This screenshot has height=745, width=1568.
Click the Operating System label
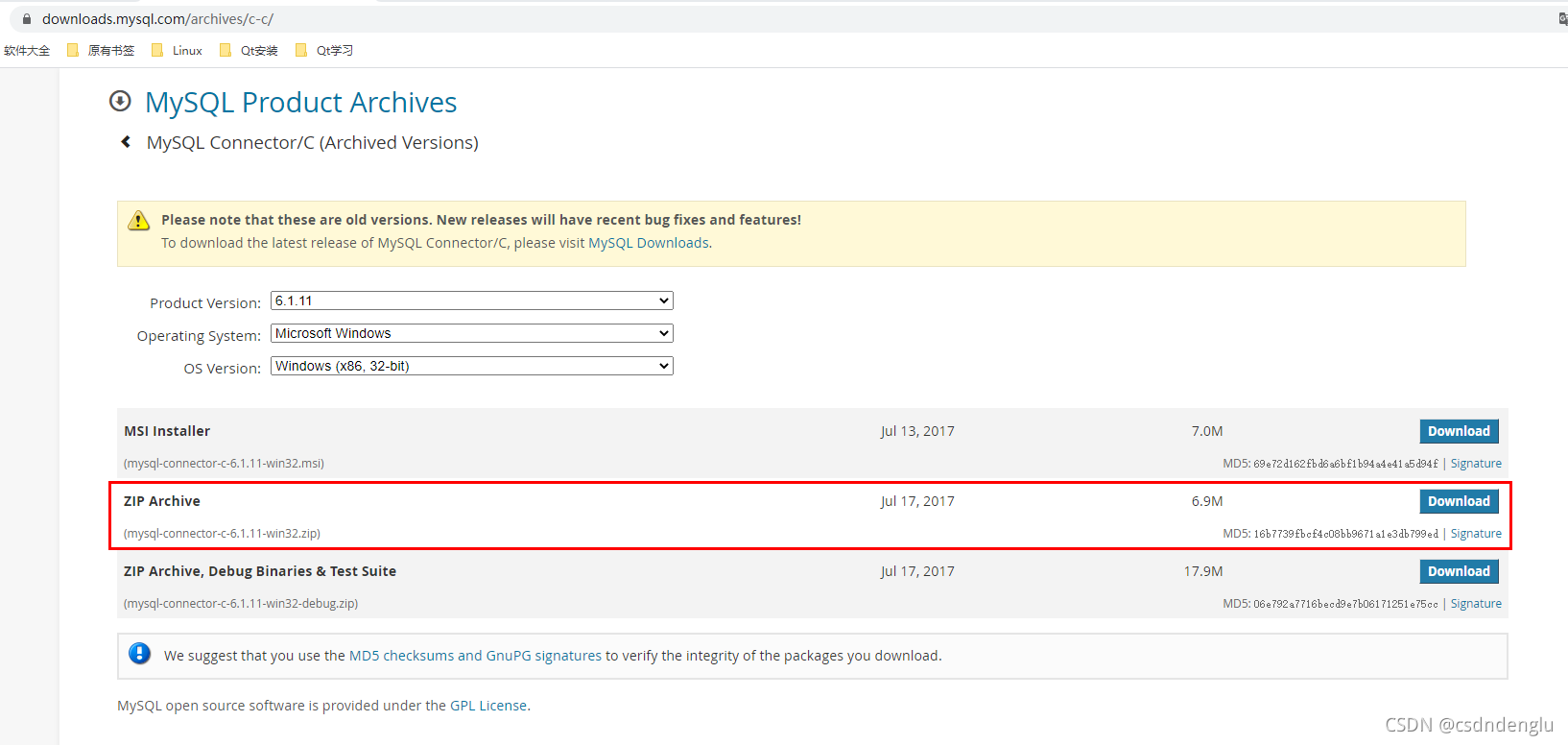199,336
